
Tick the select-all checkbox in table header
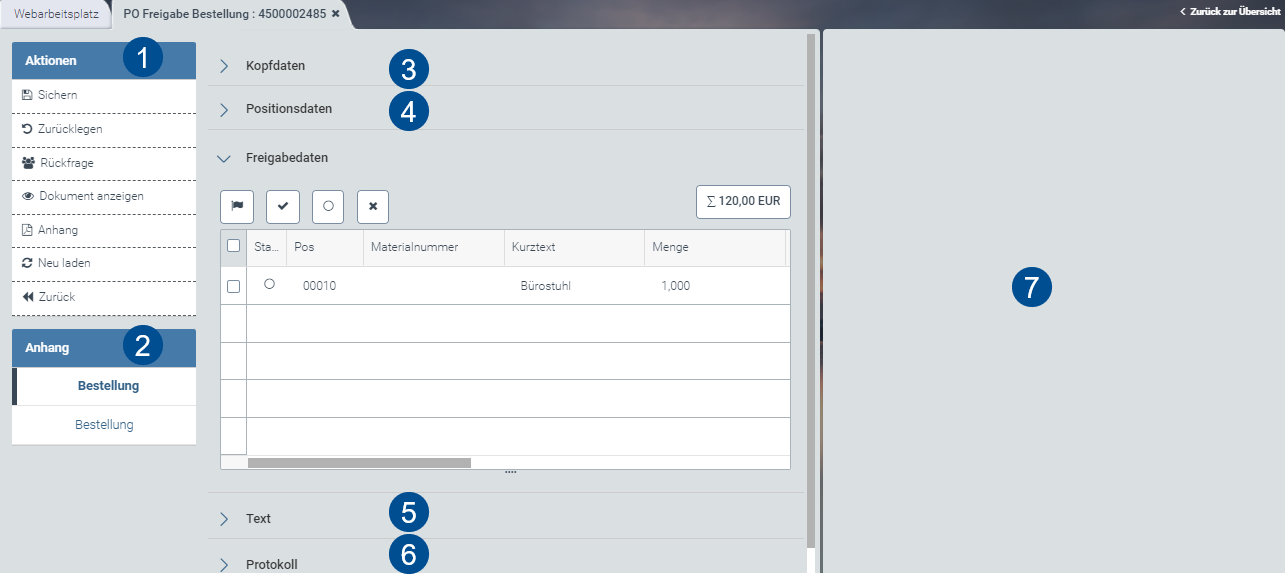(x=234, y=246)
